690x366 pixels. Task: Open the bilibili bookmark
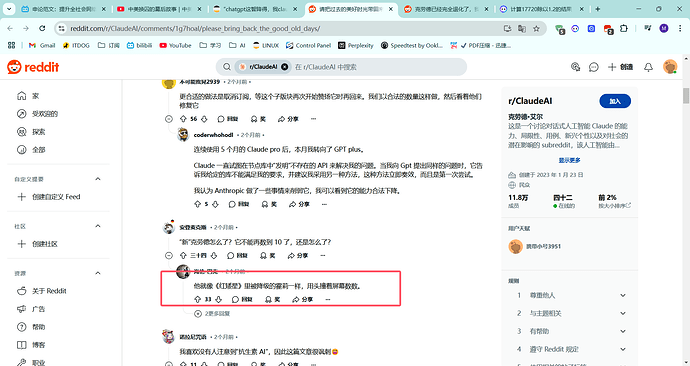[x=139, y=45]
